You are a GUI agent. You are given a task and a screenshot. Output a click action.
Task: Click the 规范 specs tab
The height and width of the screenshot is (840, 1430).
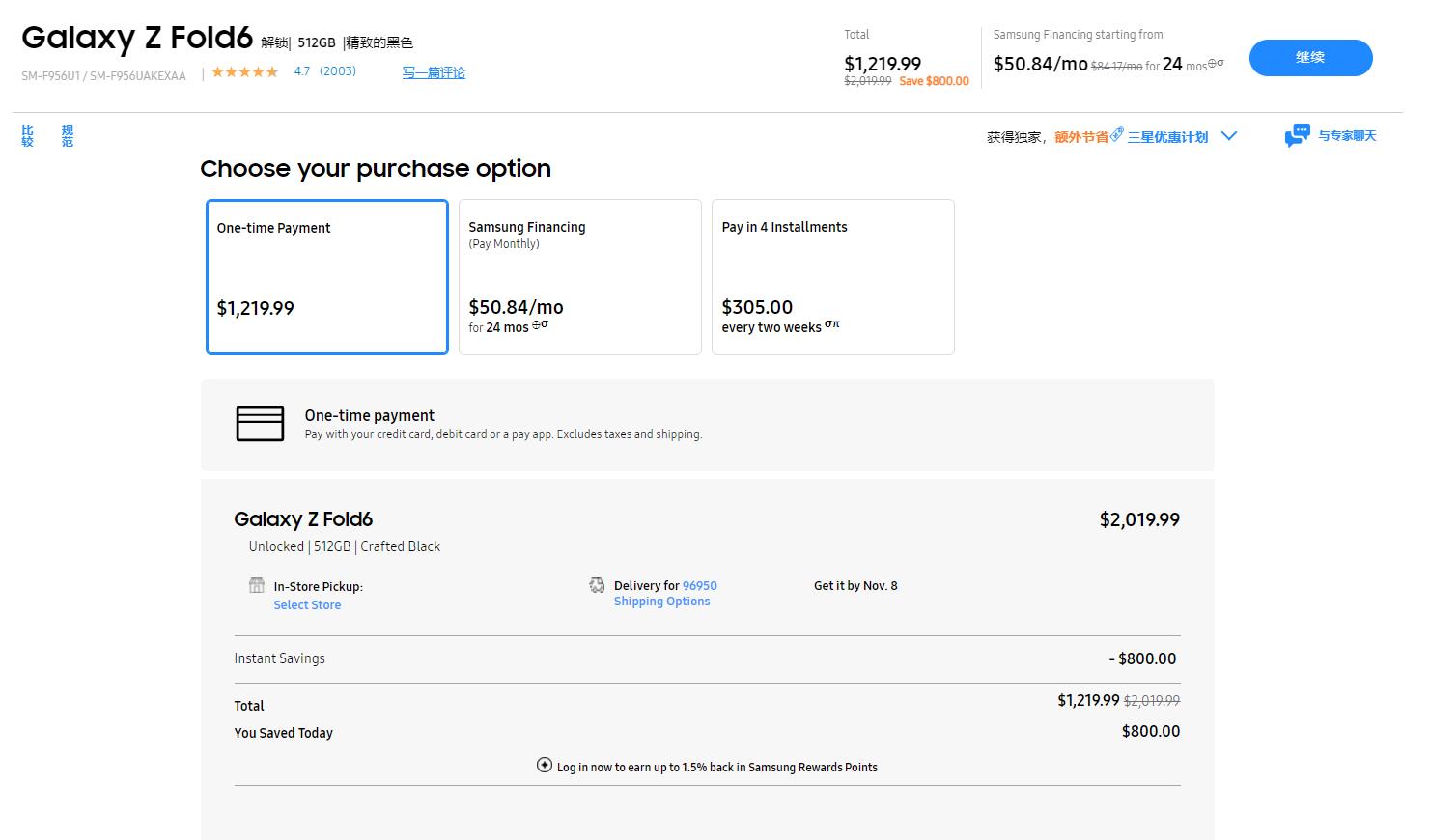pyautogui.click(x=67, y=135)
